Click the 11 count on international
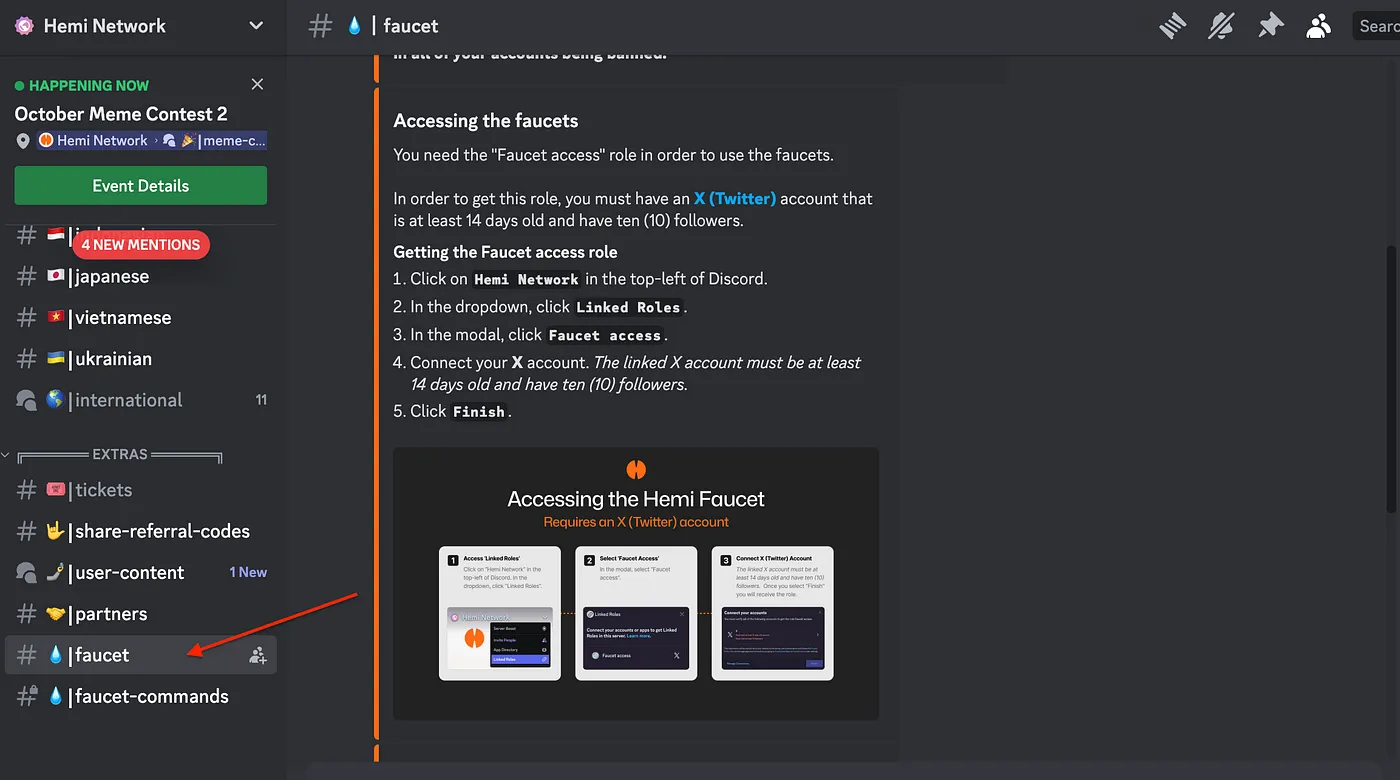 [x=261, y=400]
